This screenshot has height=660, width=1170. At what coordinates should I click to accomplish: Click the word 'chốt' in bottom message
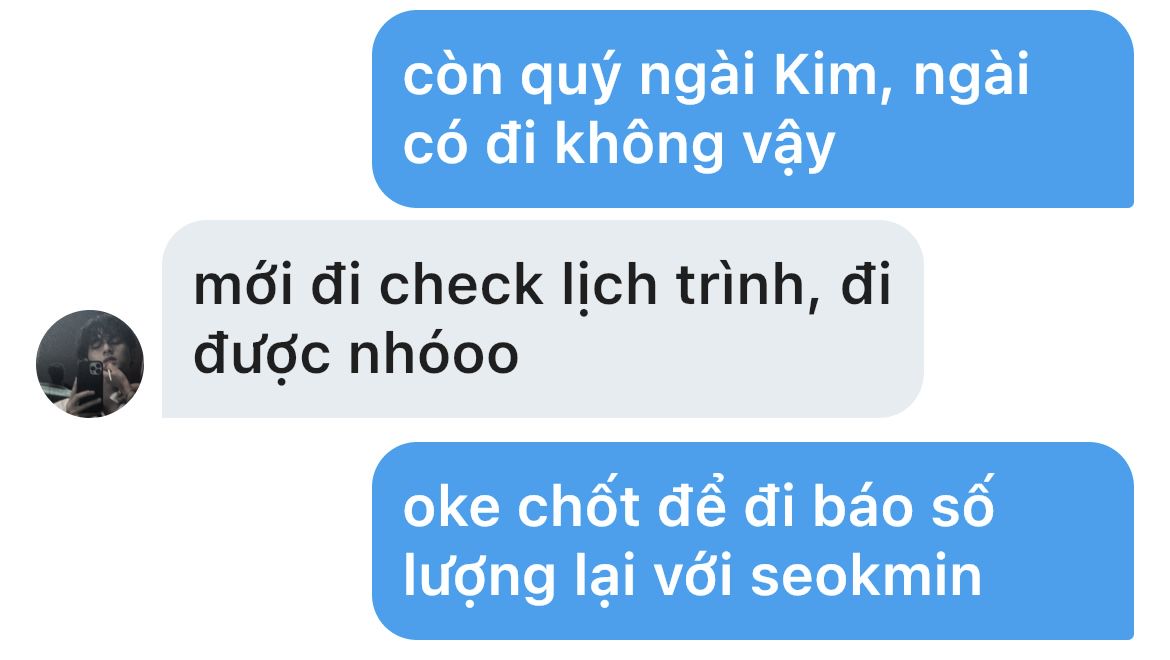pyautogui.click(x=578, y=503)
